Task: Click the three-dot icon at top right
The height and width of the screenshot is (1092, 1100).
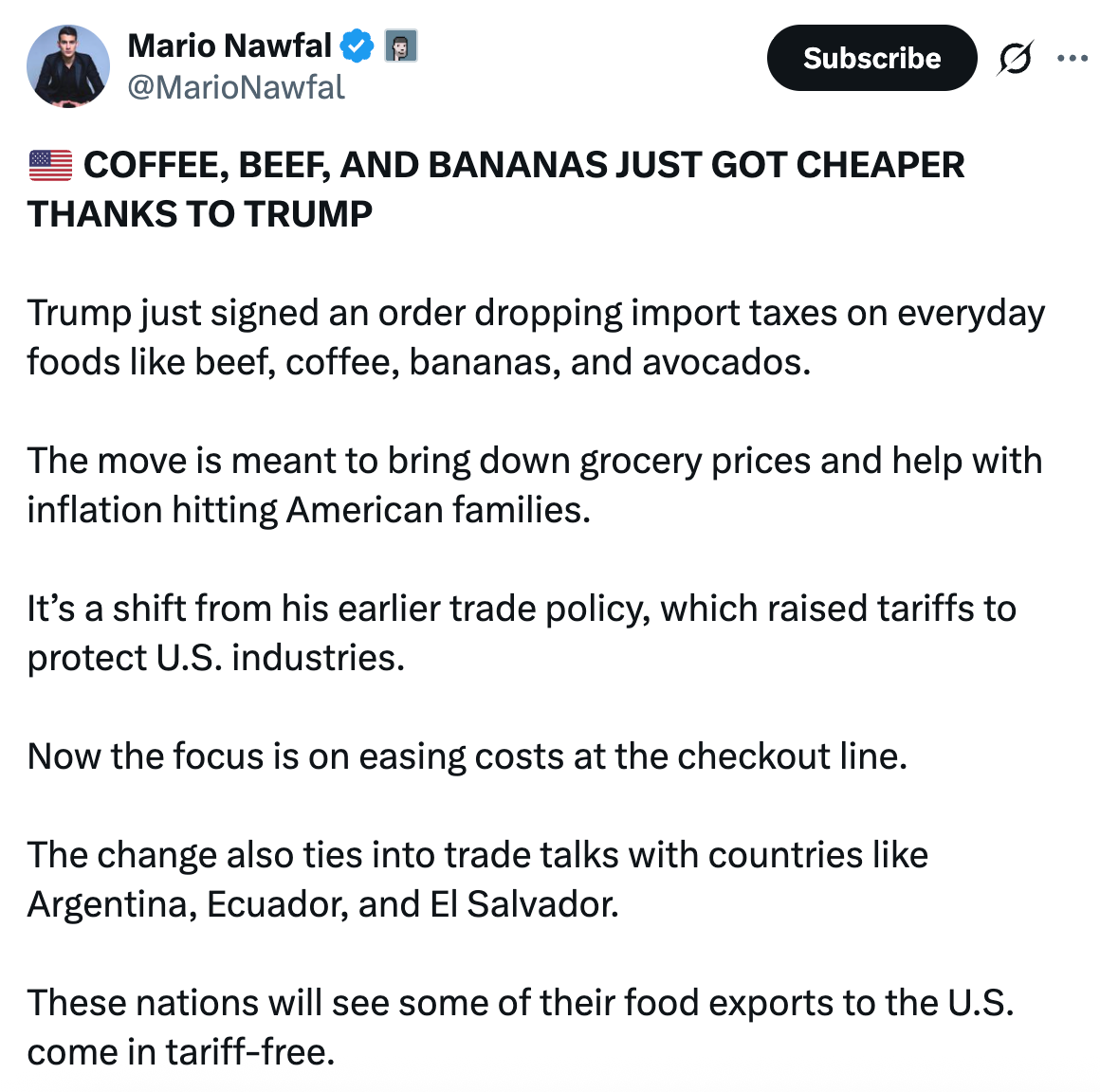Action: coord(1072,57)
